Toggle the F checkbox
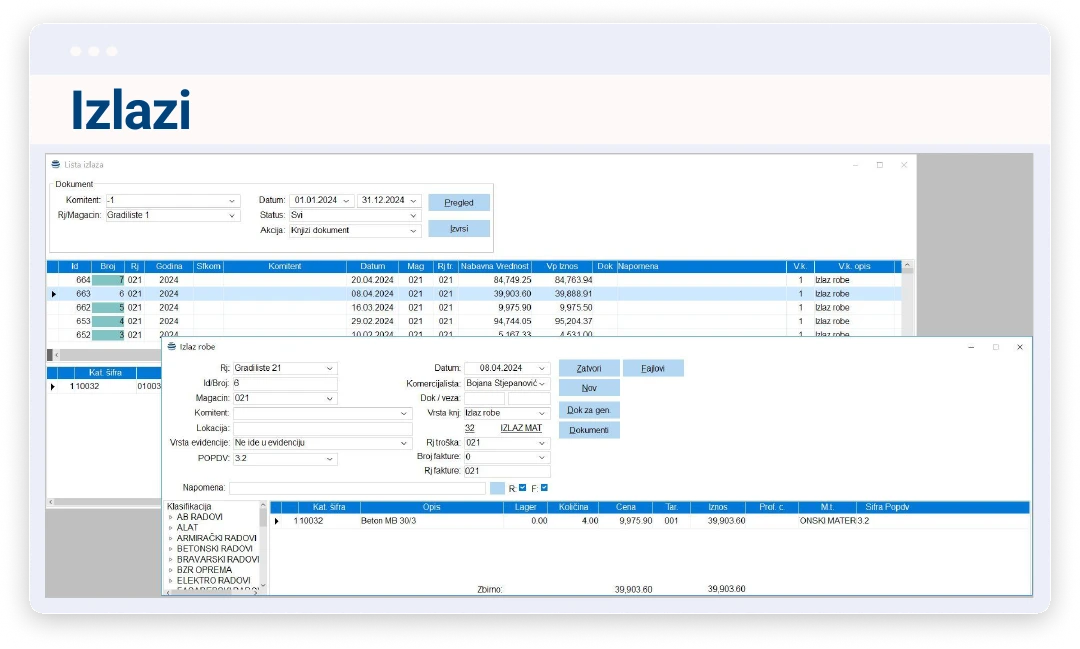1080x649 pixels. 544,488
